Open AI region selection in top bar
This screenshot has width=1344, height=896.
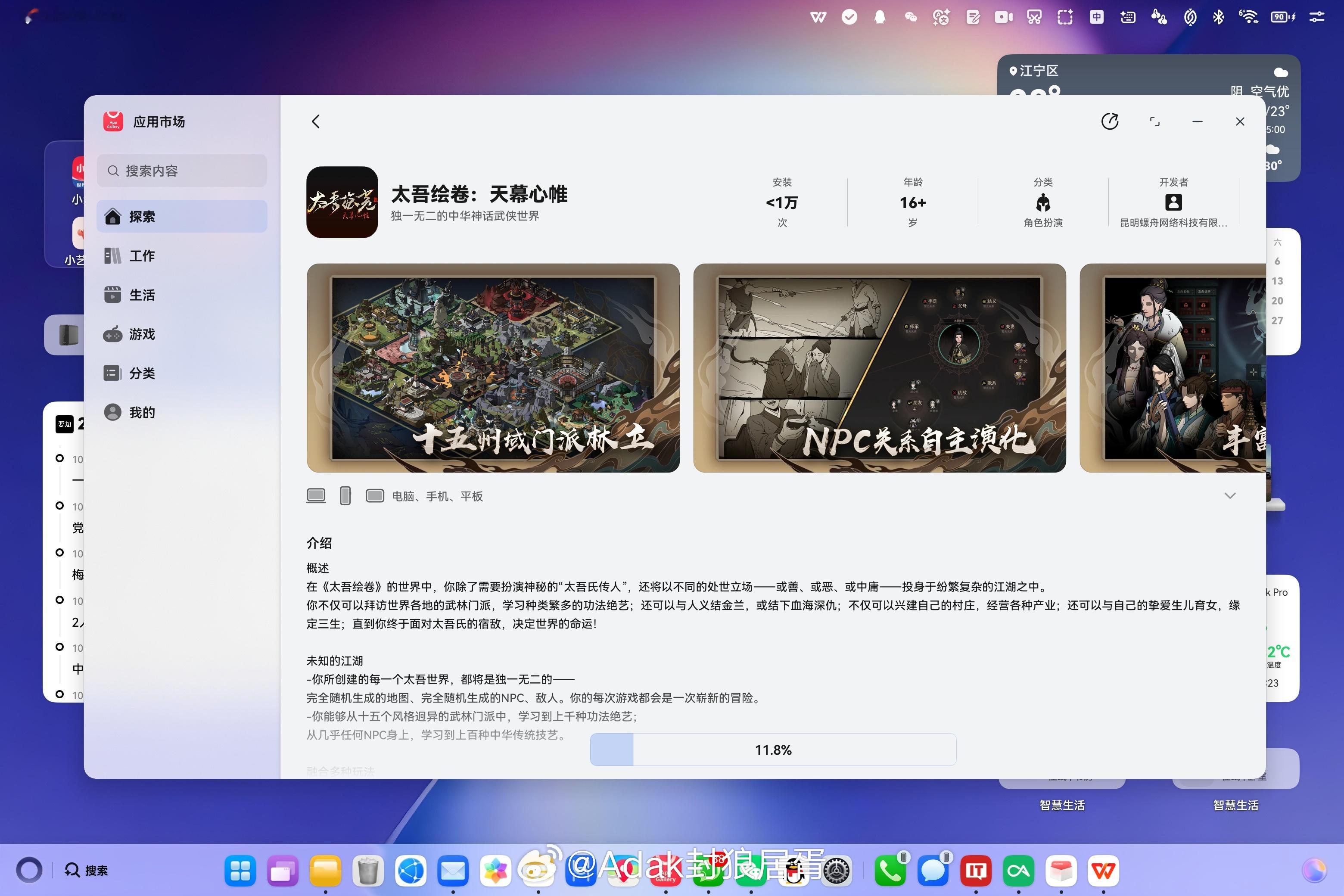[x=1065, y=17]
